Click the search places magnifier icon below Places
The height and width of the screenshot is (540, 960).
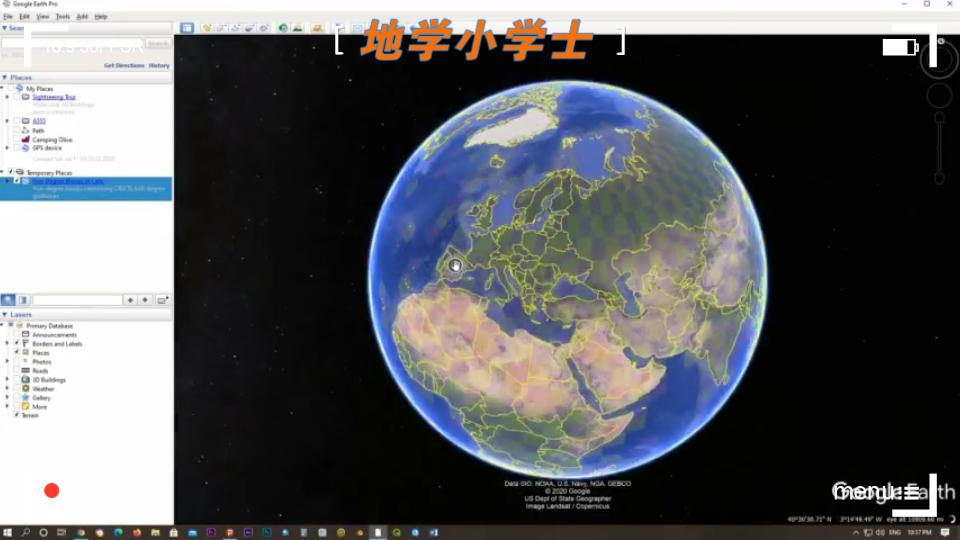tap(8, 300)
